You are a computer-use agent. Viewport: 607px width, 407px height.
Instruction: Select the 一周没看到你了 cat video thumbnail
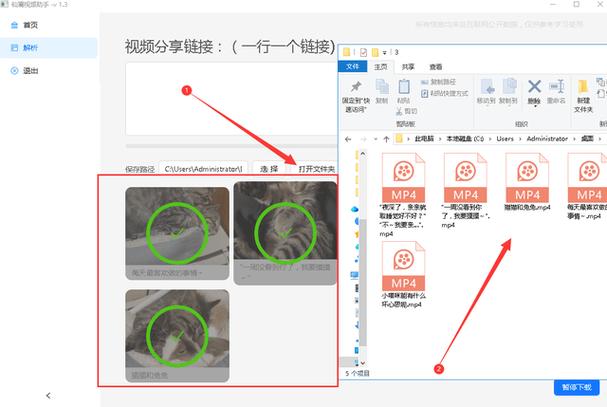(x=285, y=233)
